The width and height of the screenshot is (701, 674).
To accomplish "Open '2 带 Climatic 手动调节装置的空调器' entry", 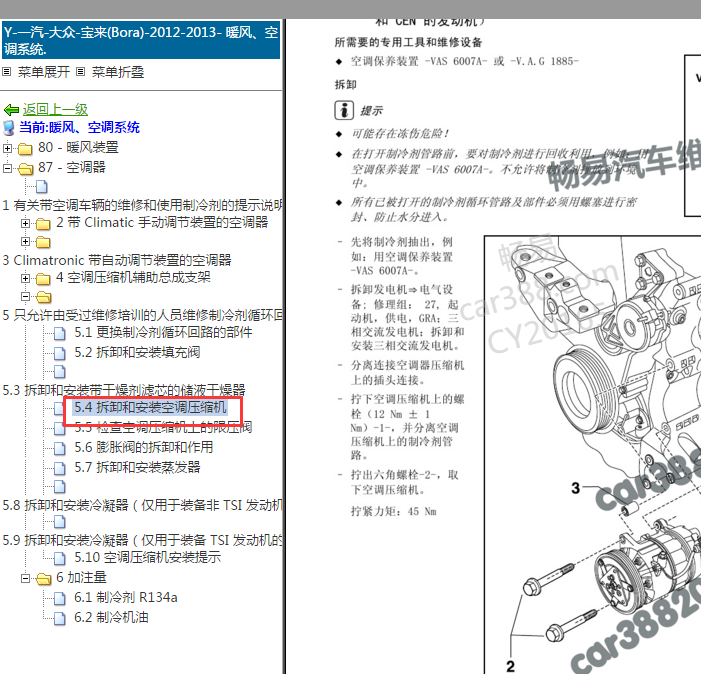I will 162,222.
